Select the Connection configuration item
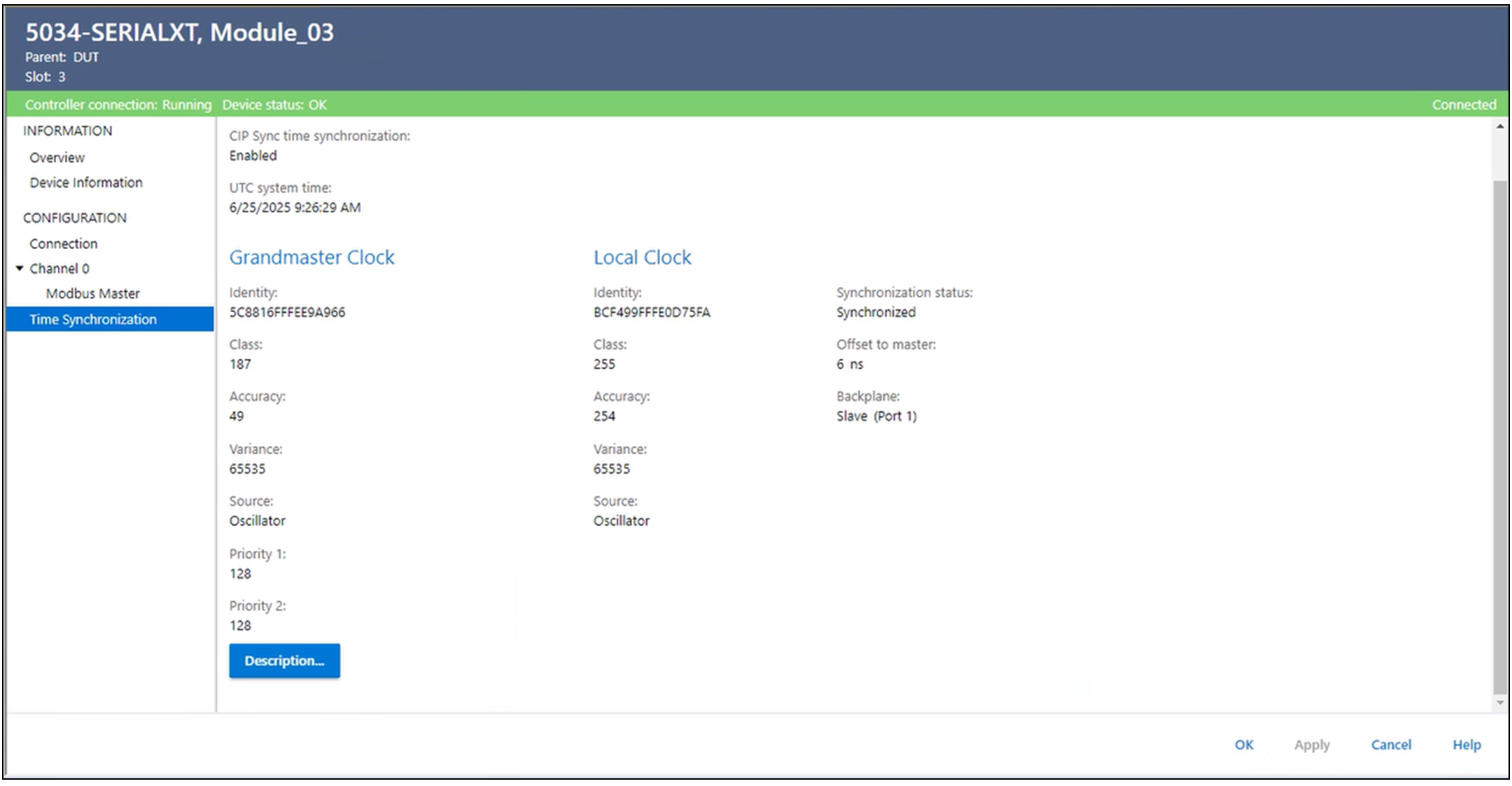 [63, 244]
